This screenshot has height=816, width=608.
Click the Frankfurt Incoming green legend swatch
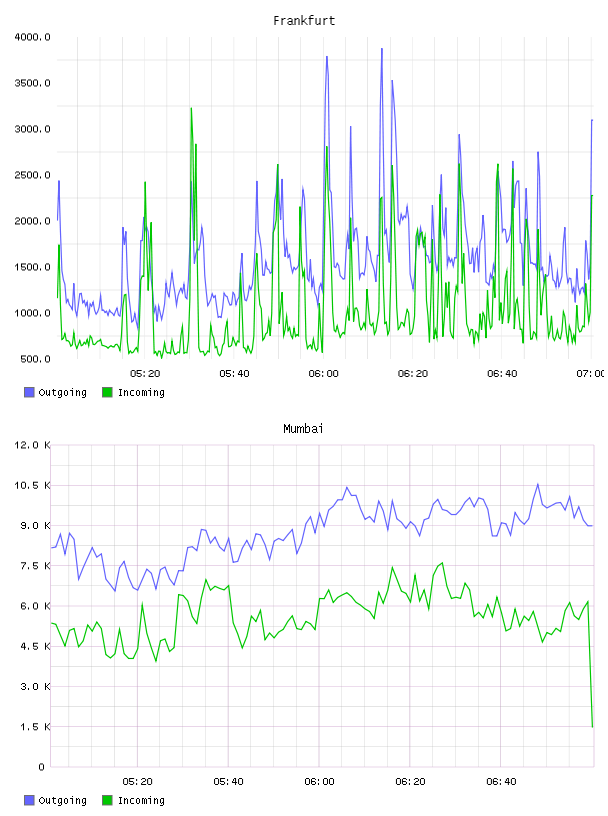tap(107, 392)
